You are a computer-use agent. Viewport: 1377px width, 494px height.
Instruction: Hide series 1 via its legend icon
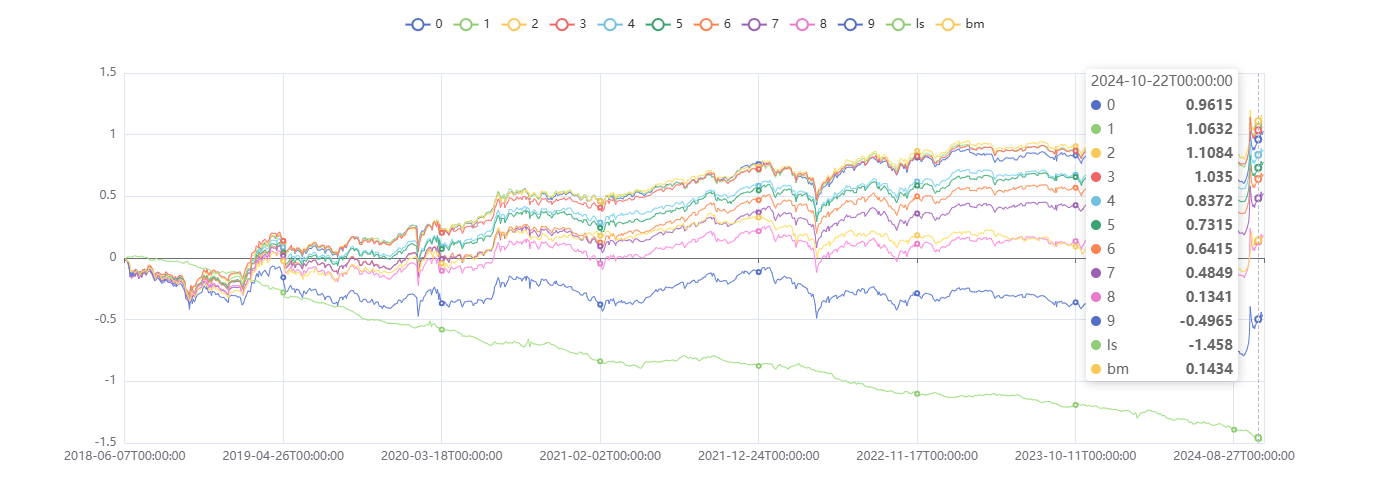[465, 23]
